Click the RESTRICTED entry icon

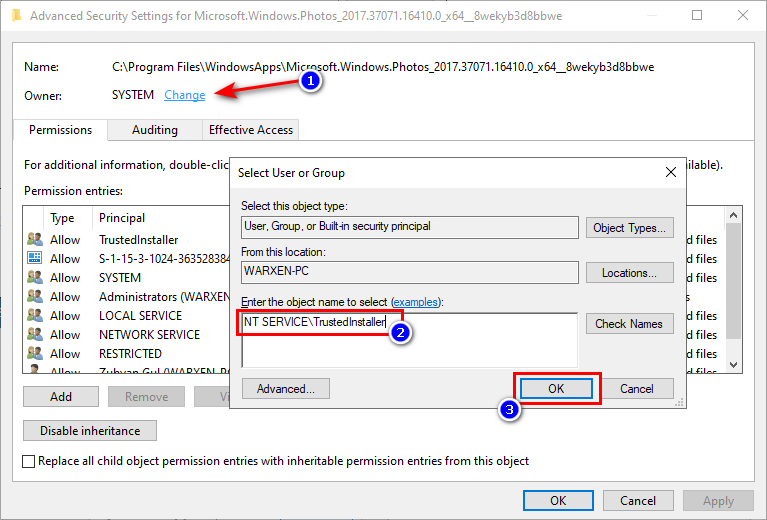point(35,354)
